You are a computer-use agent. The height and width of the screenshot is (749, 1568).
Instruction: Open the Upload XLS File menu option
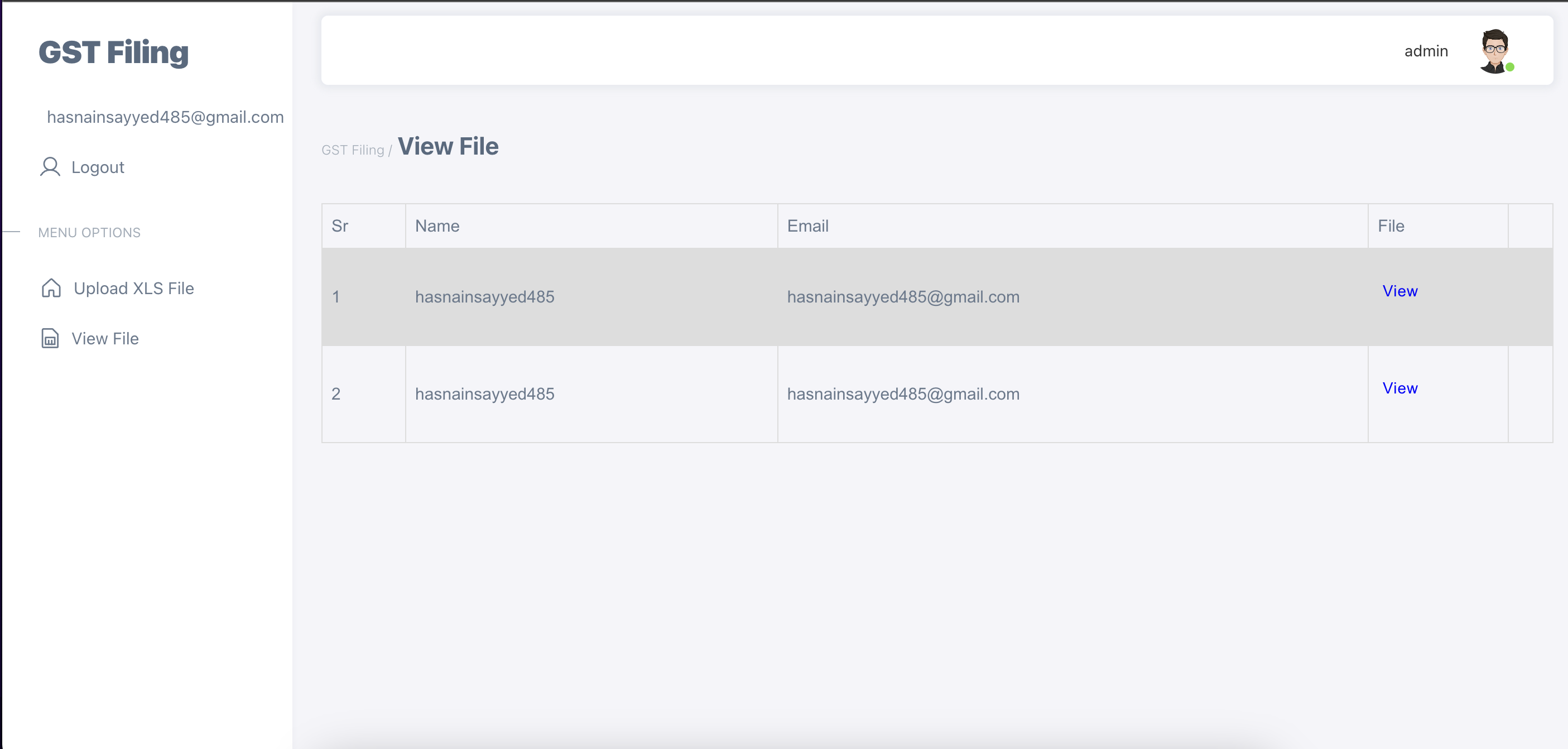[x=133, y=288]
